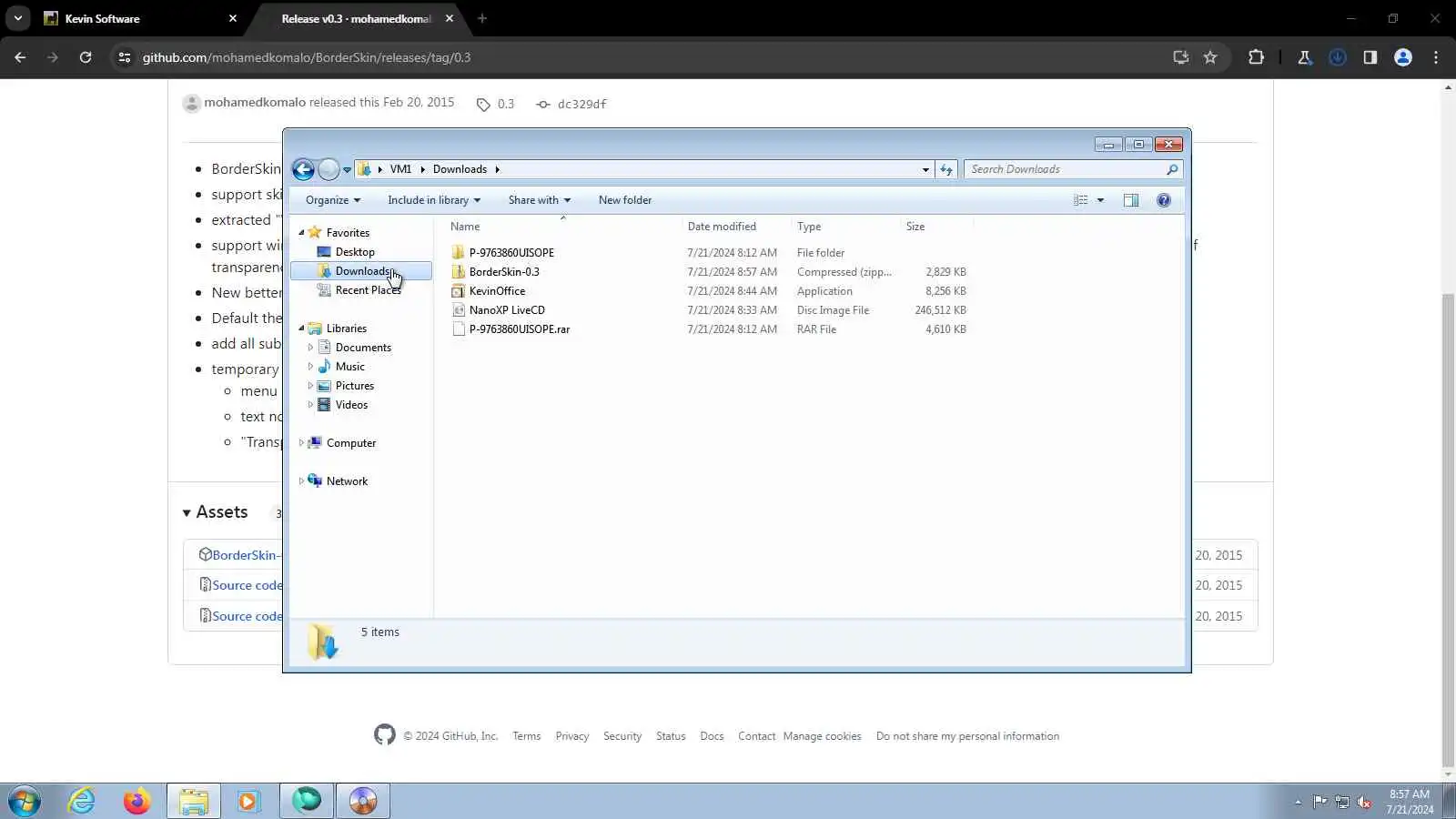Open the mohamedkomalo author link
The width and height of the screenshot is (1456, 819).
(x=255, y=102)
